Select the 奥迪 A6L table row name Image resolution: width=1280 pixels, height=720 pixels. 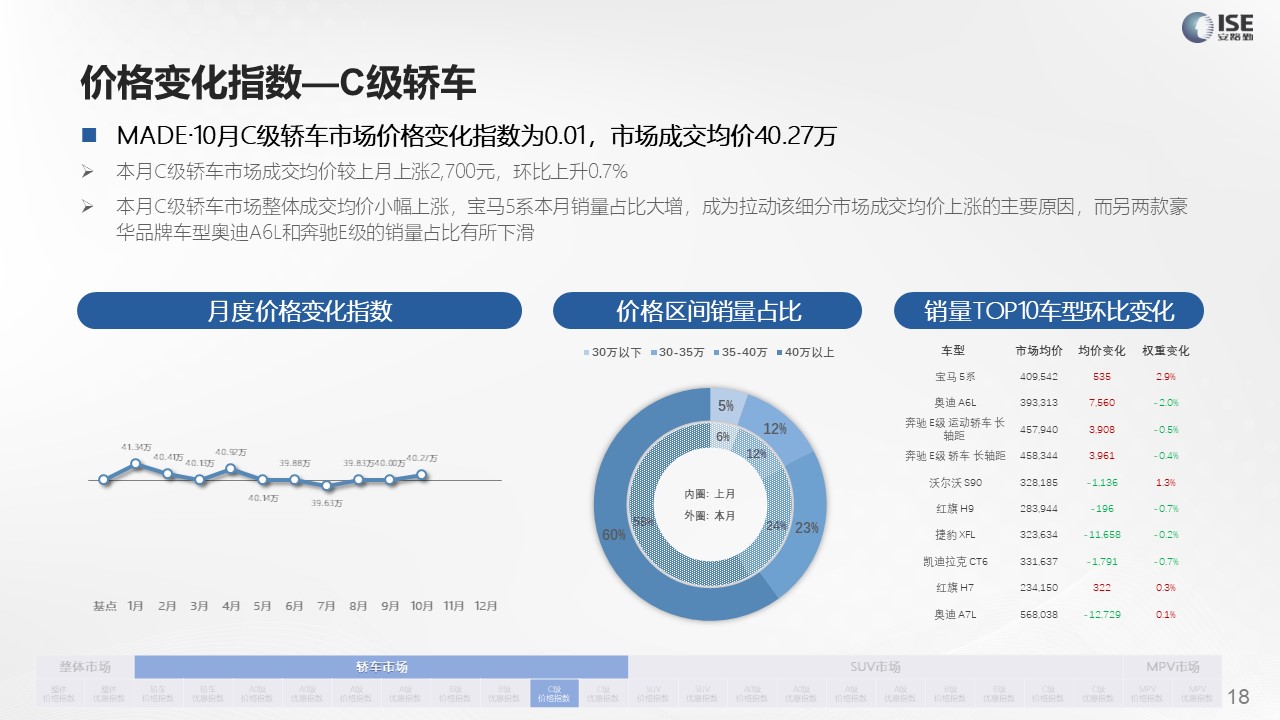coord(954,403)
